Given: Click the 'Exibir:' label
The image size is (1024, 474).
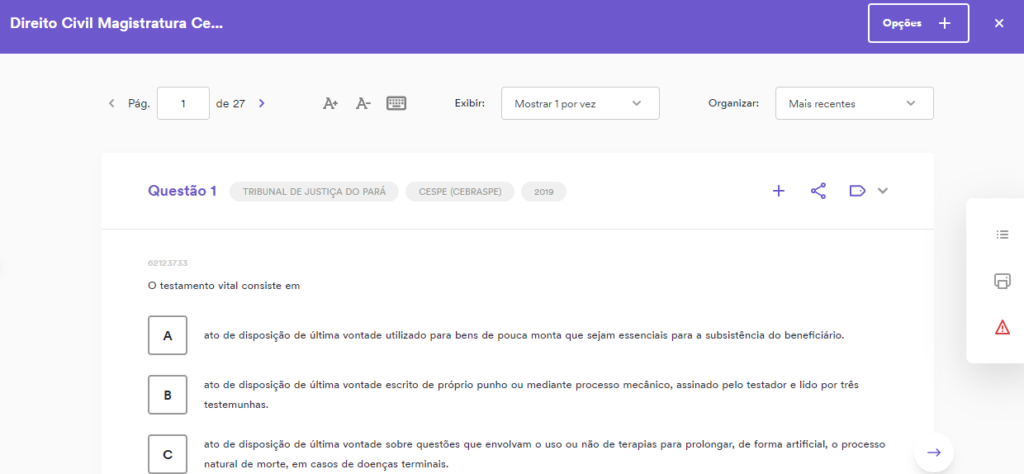Looking at the screenshot, I should [x=470, y=103].
